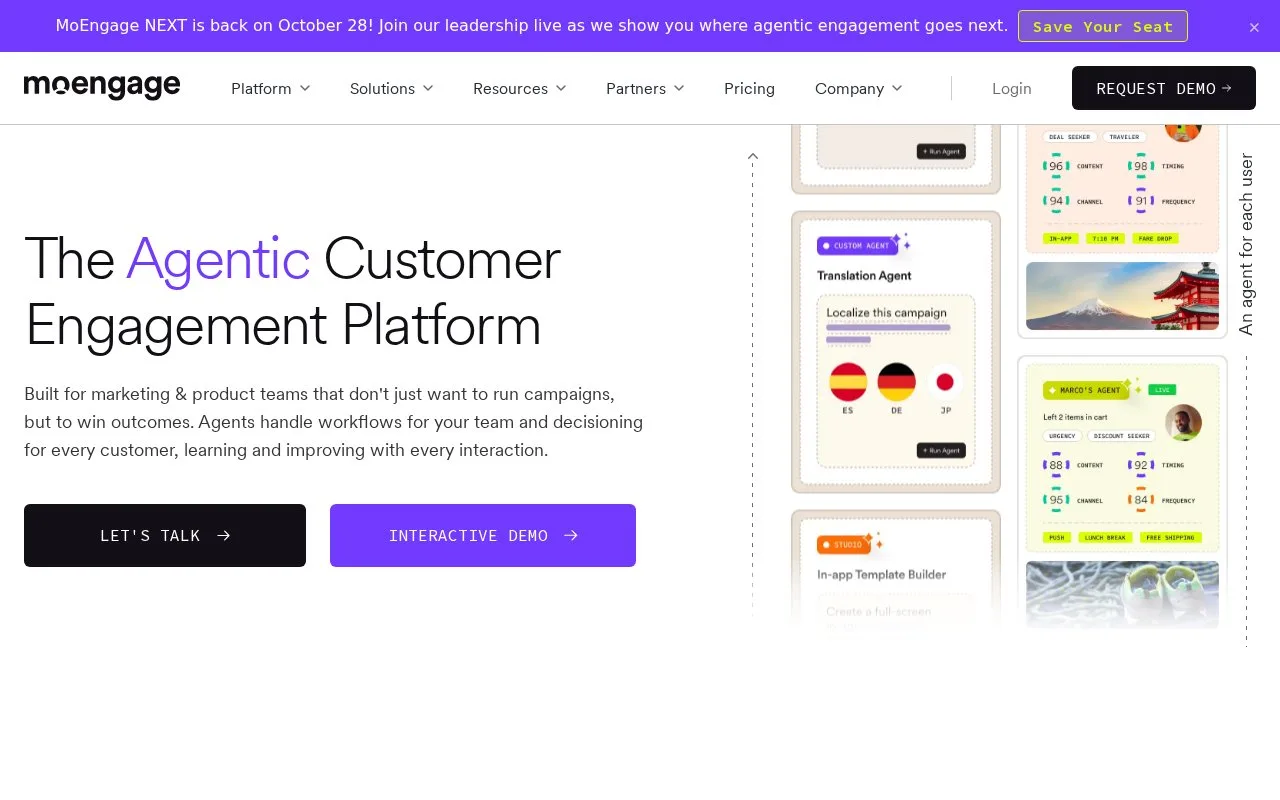Click the Request Demo button

click(1164, 88)
